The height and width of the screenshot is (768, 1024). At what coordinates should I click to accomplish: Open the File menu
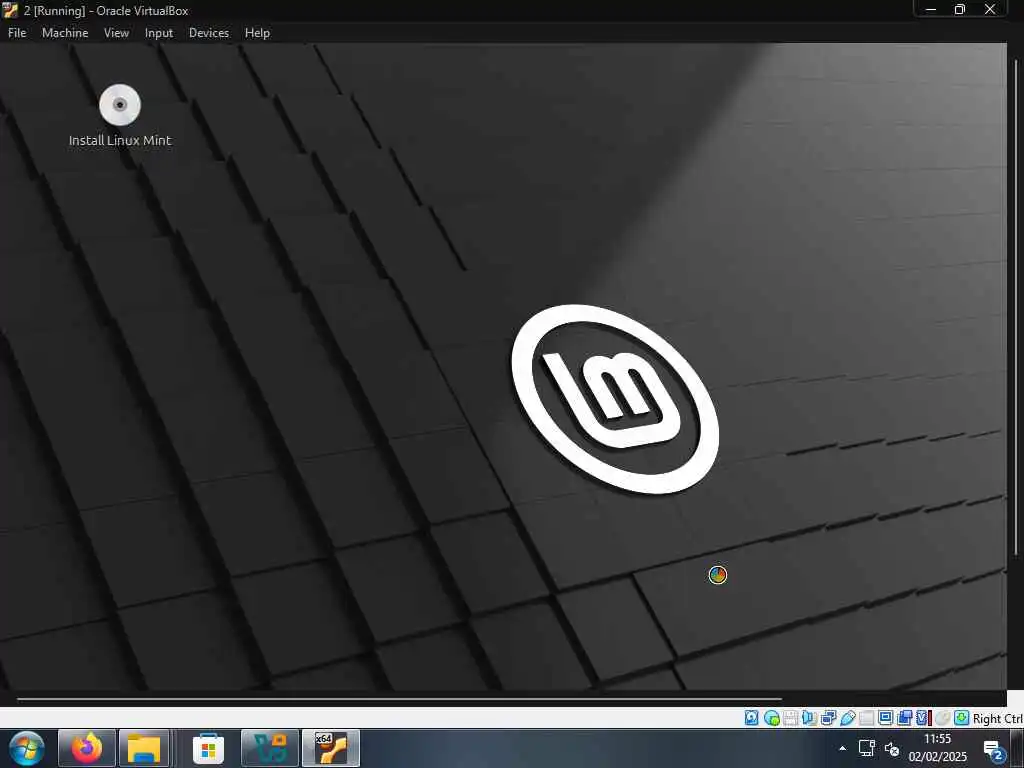(17, 33)
